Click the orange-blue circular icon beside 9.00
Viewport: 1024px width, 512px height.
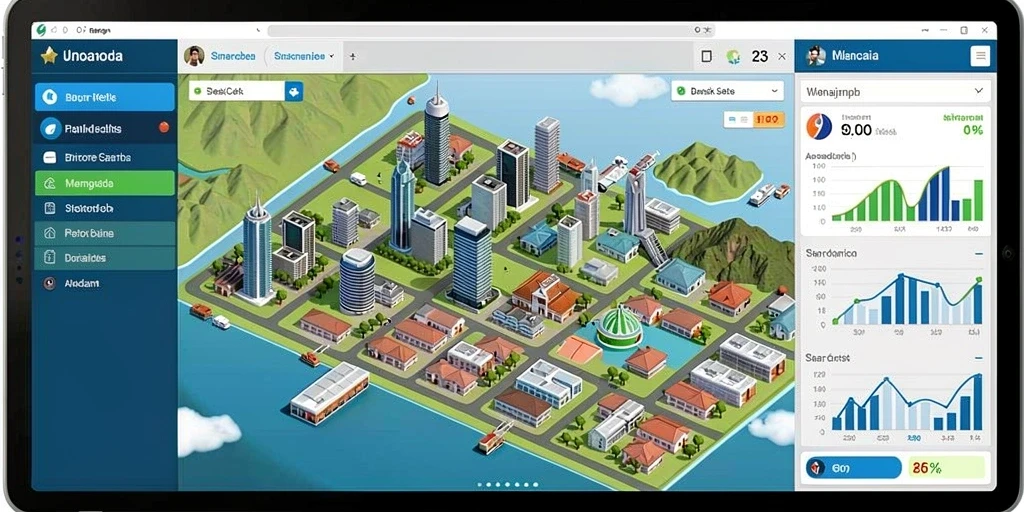coord(819,127)
